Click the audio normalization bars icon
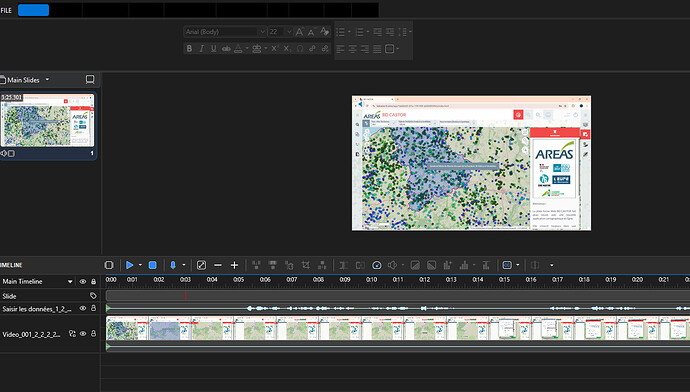Screen dimensions: 690x392 coord(448,265)
